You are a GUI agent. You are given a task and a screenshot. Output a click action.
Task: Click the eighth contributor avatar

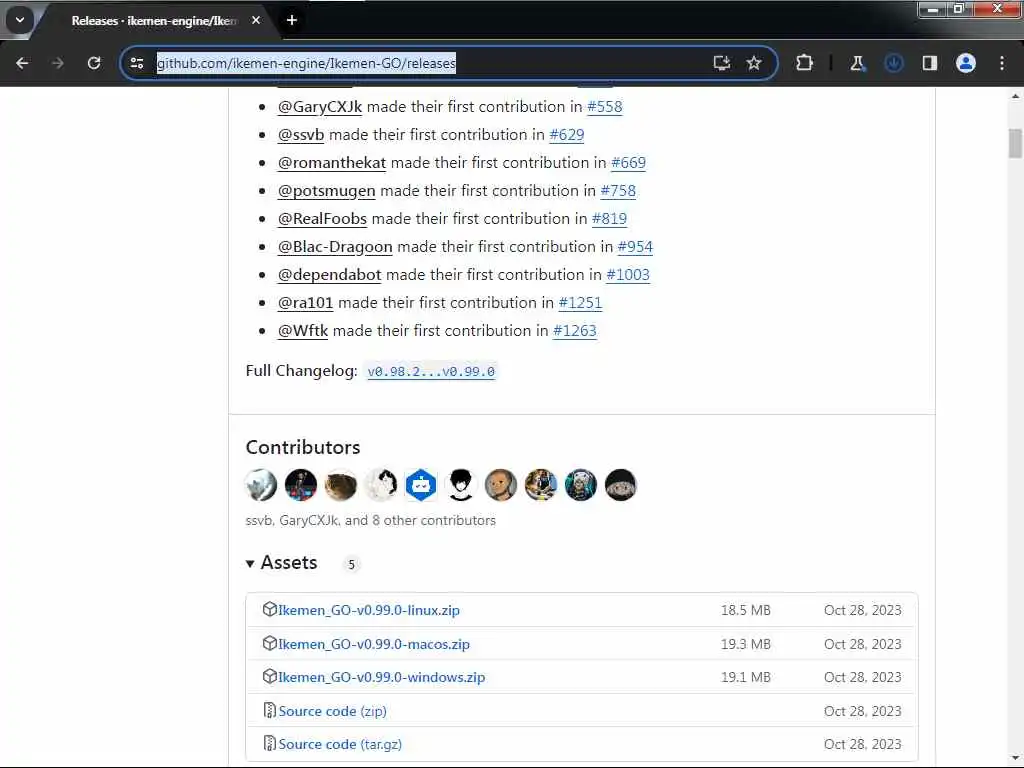coord(541,485)
